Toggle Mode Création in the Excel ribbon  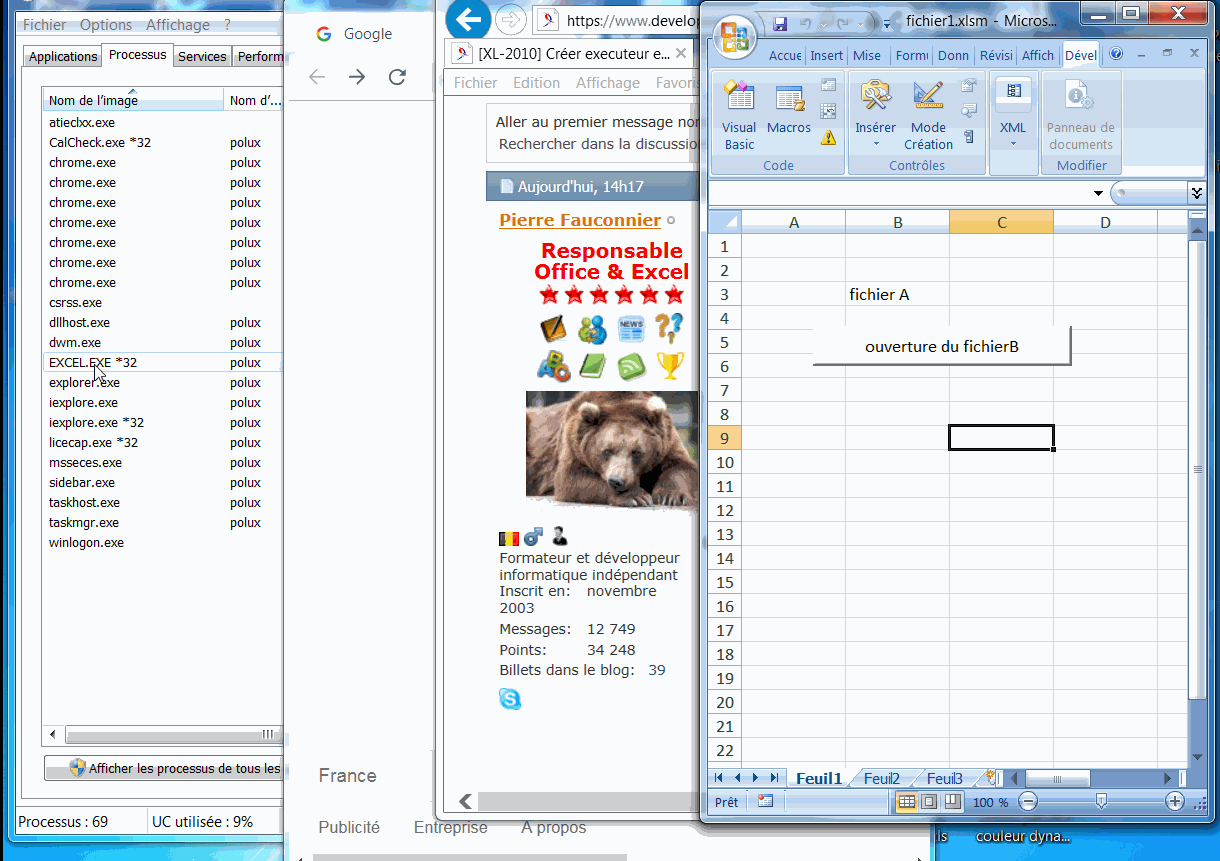point(928,117)
